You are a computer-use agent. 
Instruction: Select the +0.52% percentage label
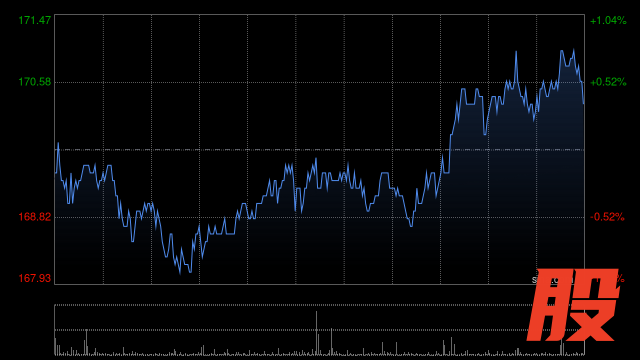point(608,82)
